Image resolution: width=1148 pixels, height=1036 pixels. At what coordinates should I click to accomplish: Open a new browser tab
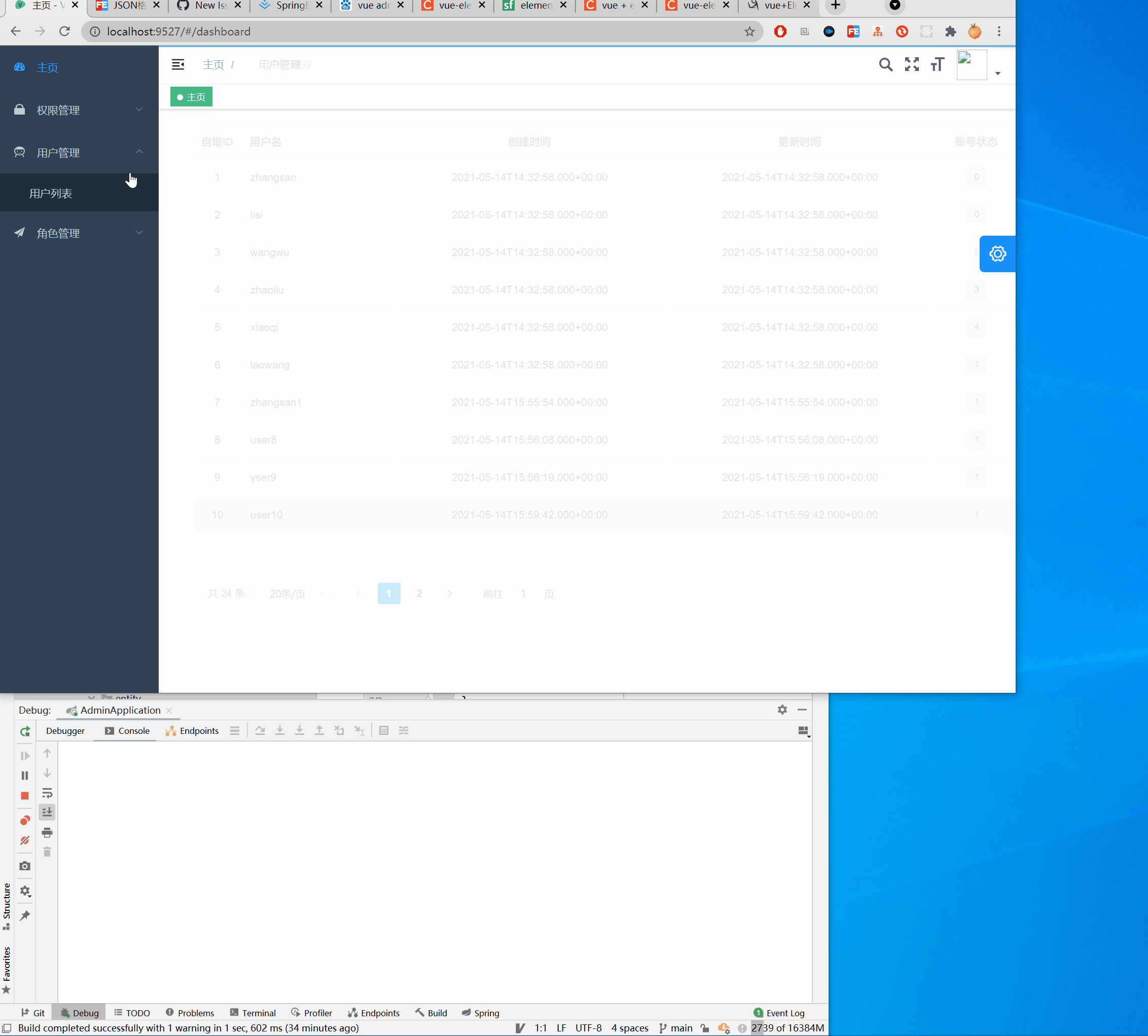coord(835,6)
